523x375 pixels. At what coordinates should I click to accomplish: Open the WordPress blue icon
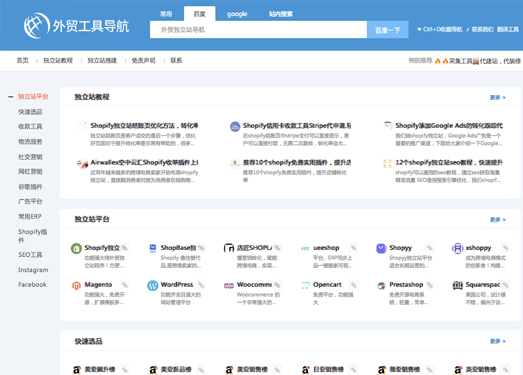point(153,286)
